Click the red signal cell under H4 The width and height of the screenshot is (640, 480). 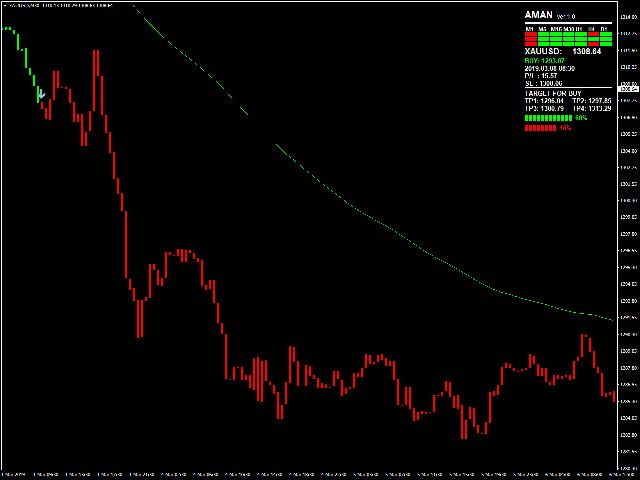click(594, 35)
